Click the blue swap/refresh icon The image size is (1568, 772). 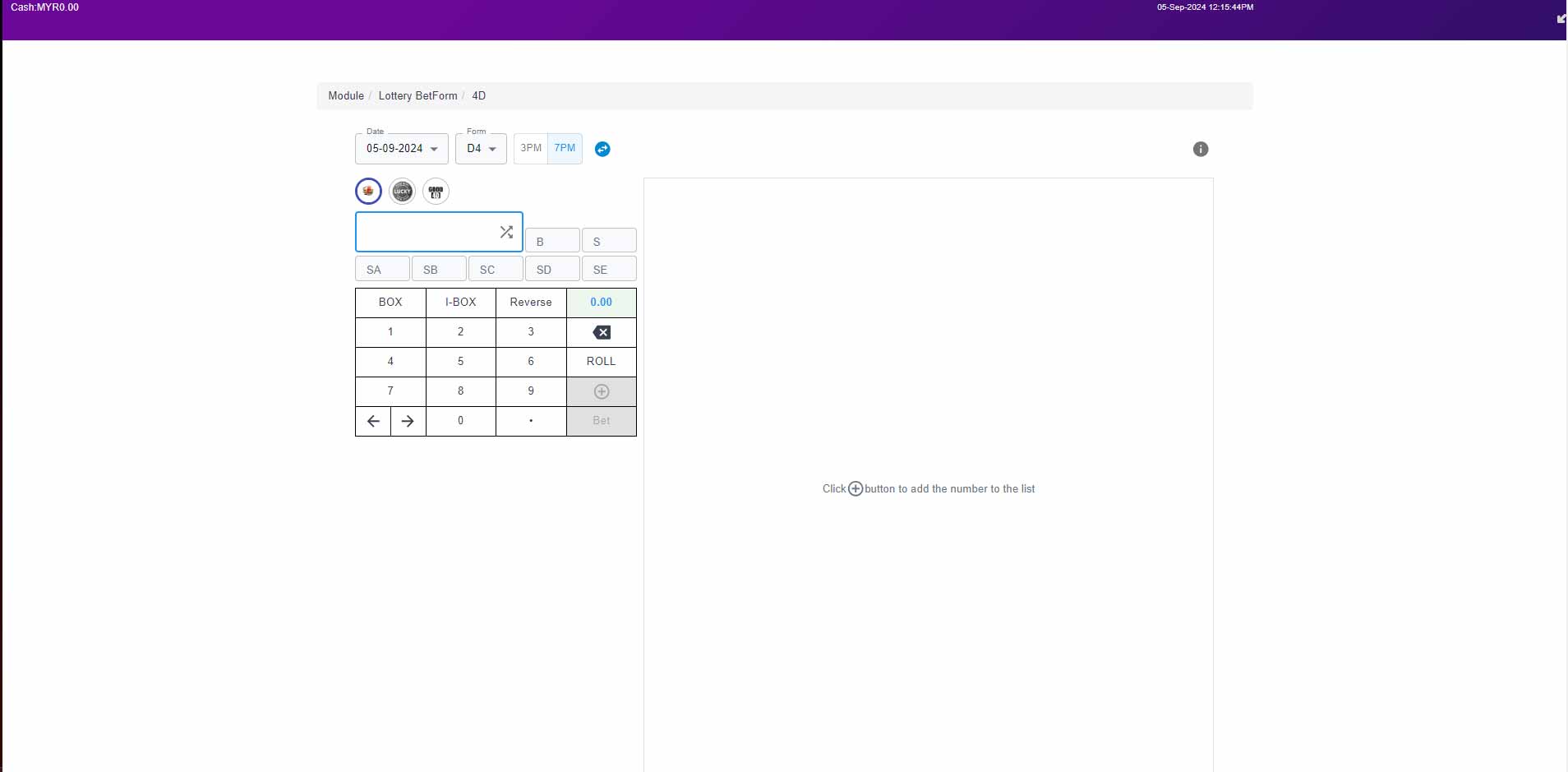(602, 149)
